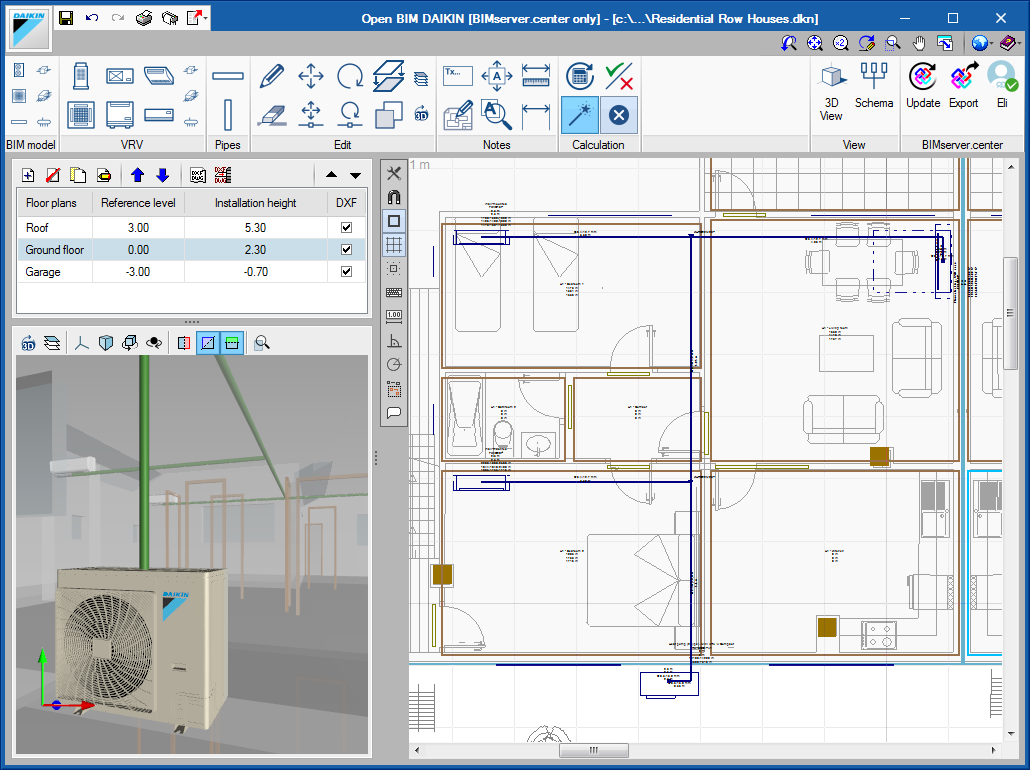Open the 3D View button
This screenshot has height=770, width=1030.
point(831,92)
